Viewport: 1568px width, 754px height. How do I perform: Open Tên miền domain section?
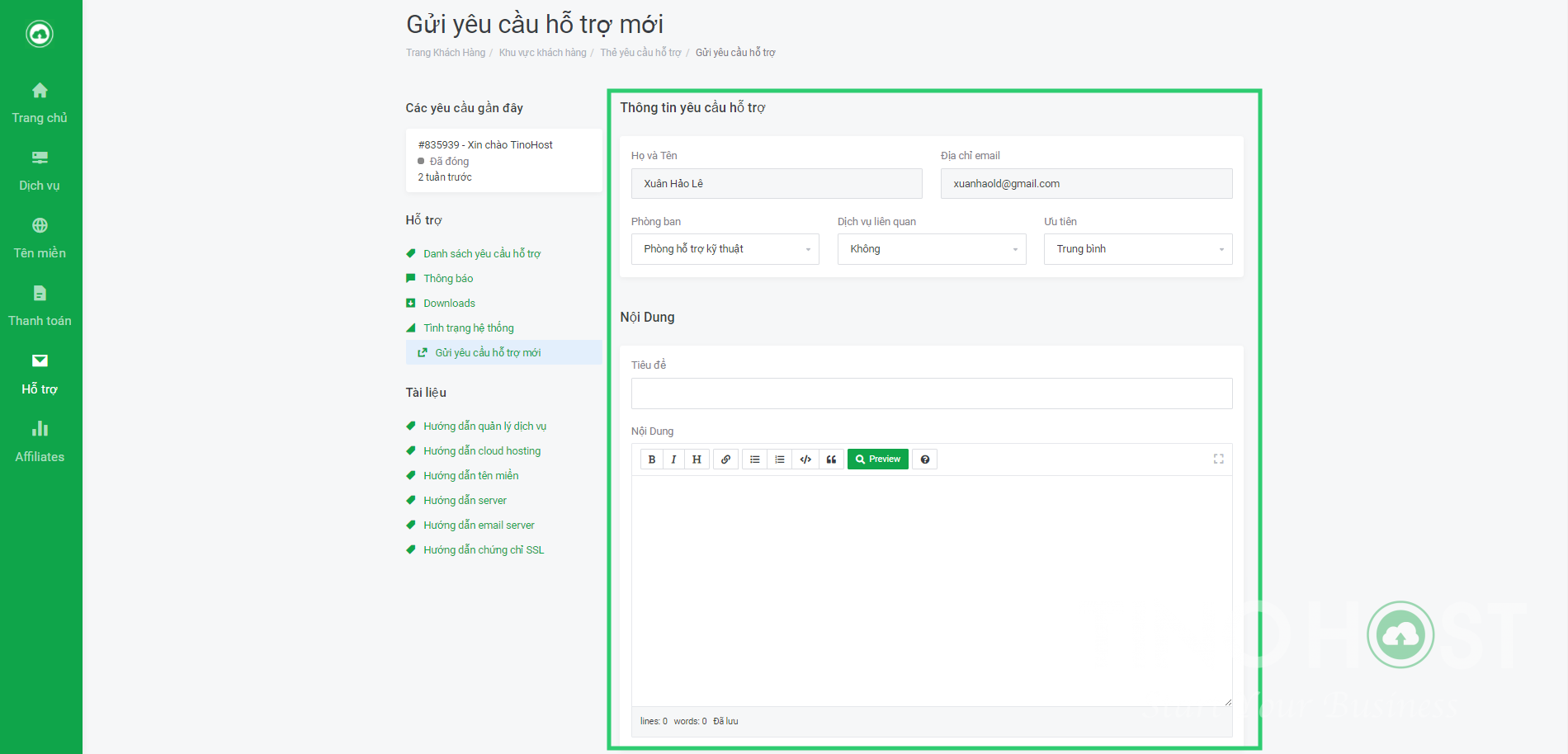[40, 238]
